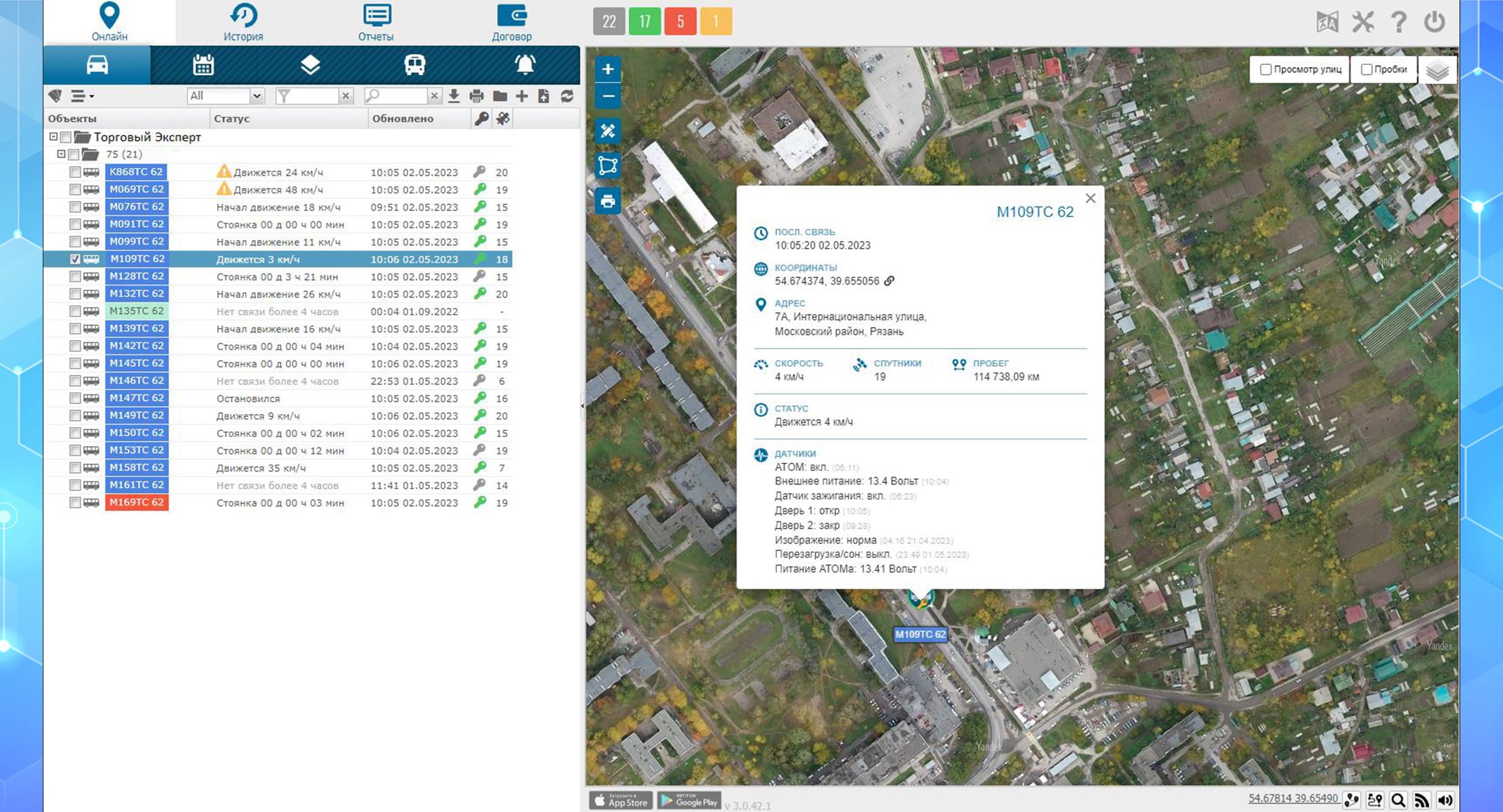Open the map layers selector icon
The height and width of the screenshot is (812, 1503).
[x=1437, y=70]
